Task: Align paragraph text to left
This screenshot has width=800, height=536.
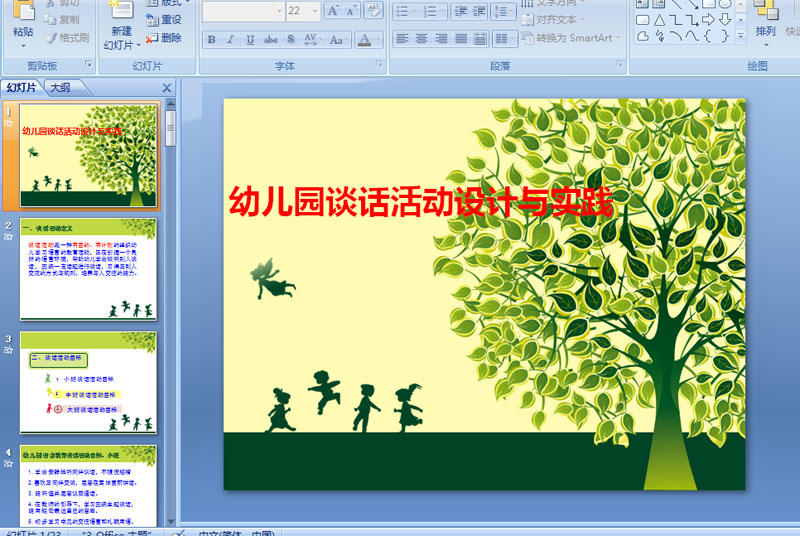Action: point(402,38)
